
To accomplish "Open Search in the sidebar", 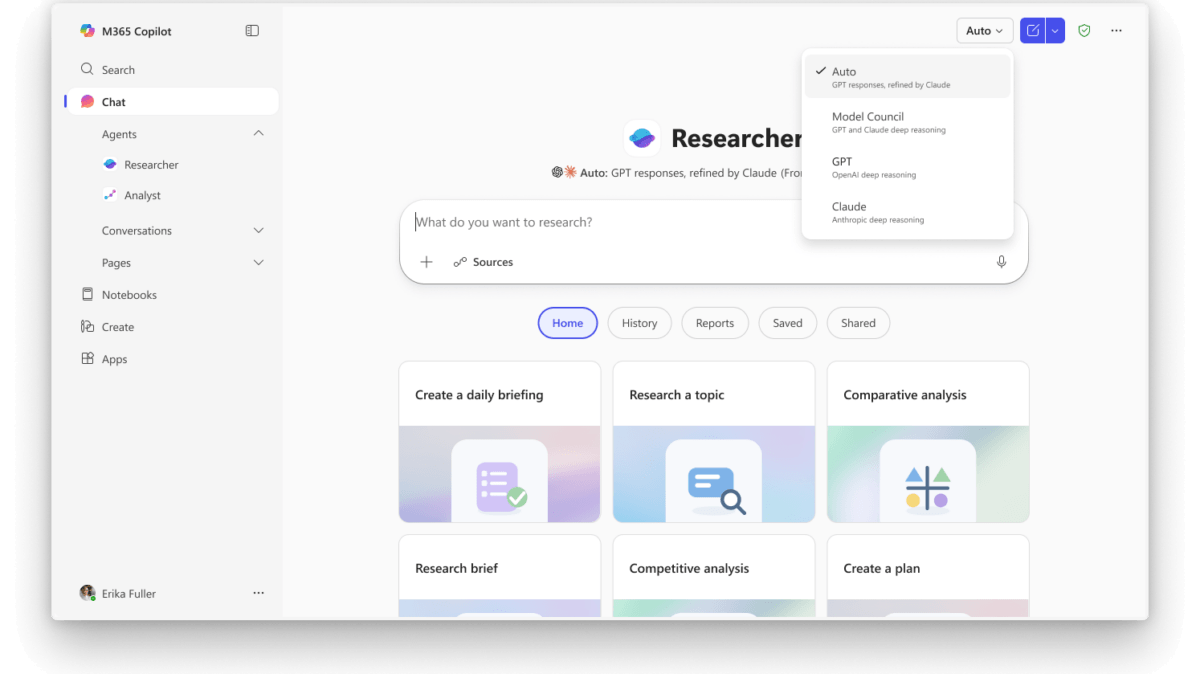I will (x=173, y=70).
